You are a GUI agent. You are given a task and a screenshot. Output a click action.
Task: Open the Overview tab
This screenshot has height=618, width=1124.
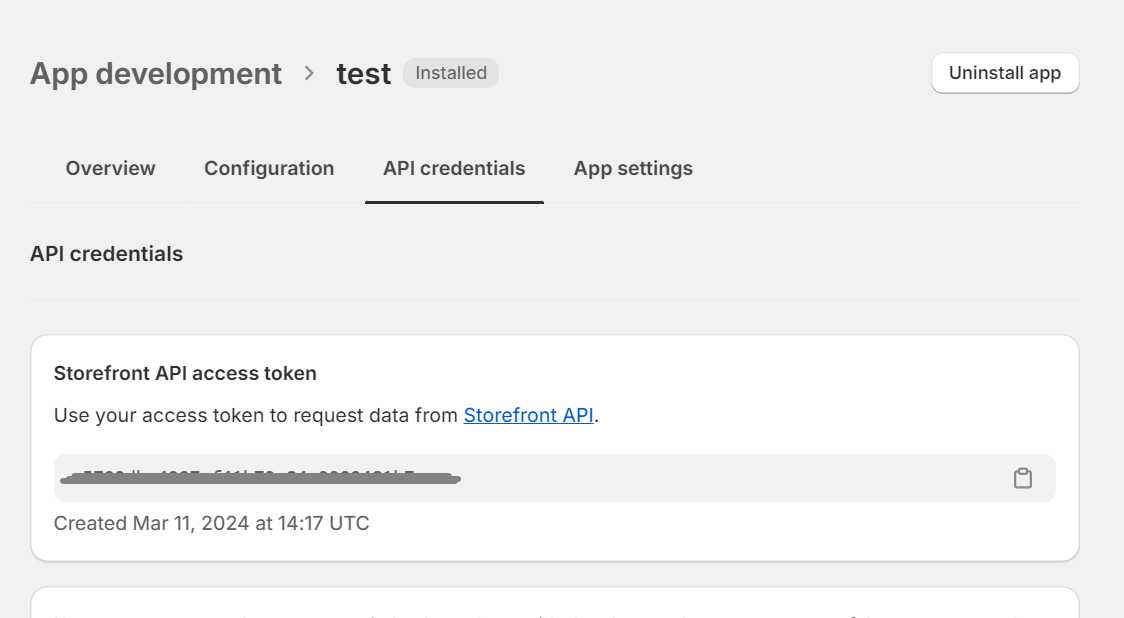coord(110,168)
